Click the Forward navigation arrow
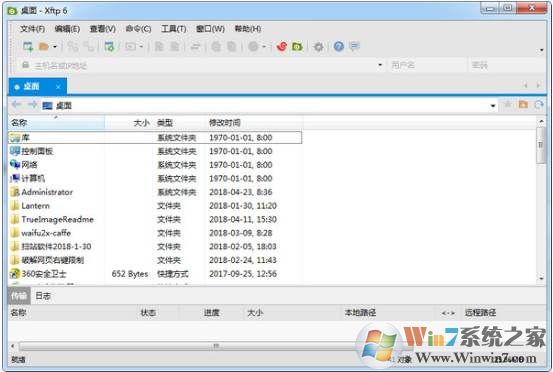The height and width of the screenshot is (372, 553). [32, 105]
